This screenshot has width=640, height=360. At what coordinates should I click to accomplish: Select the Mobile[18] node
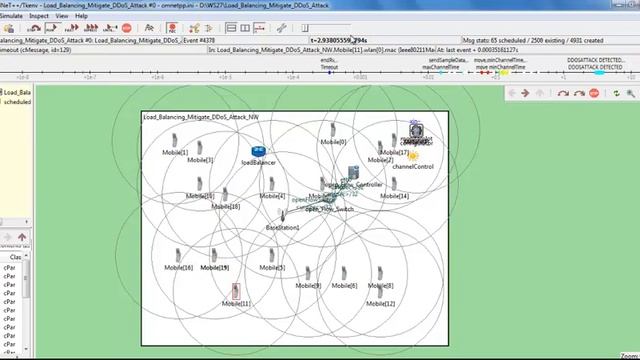[x=225, y=195]
